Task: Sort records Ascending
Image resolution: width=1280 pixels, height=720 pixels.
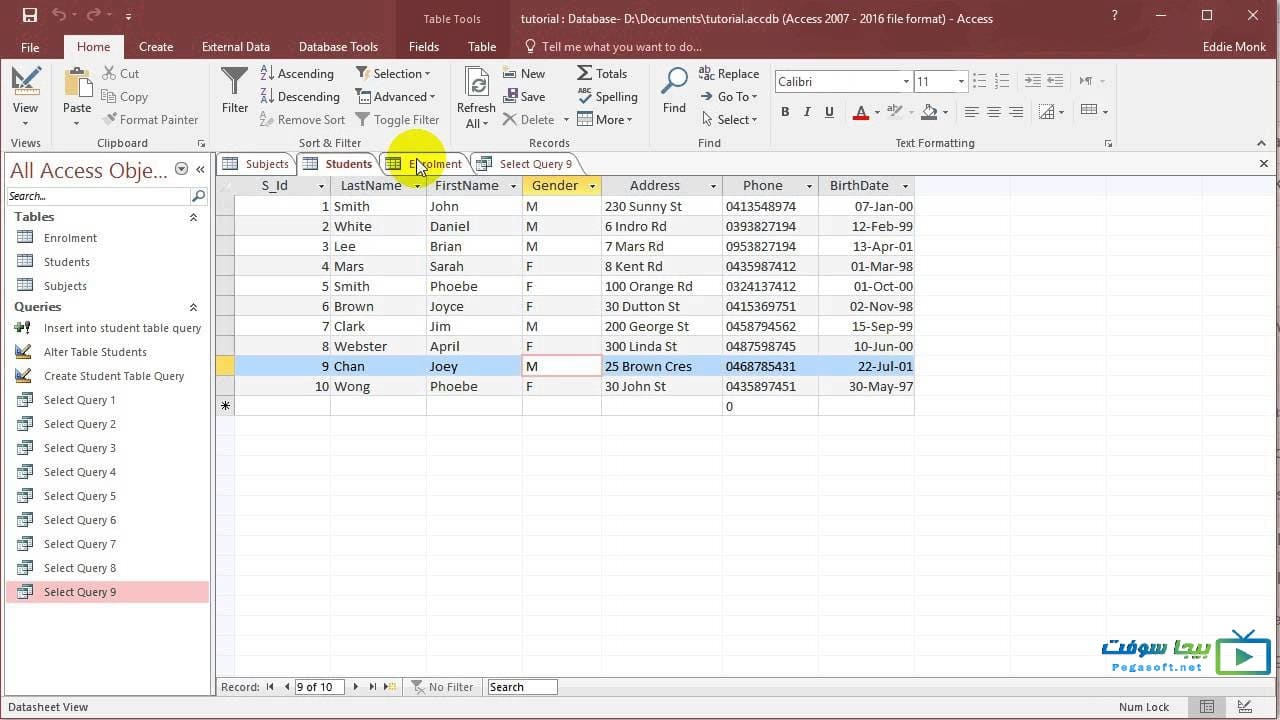Action: [x=297, y=73]
